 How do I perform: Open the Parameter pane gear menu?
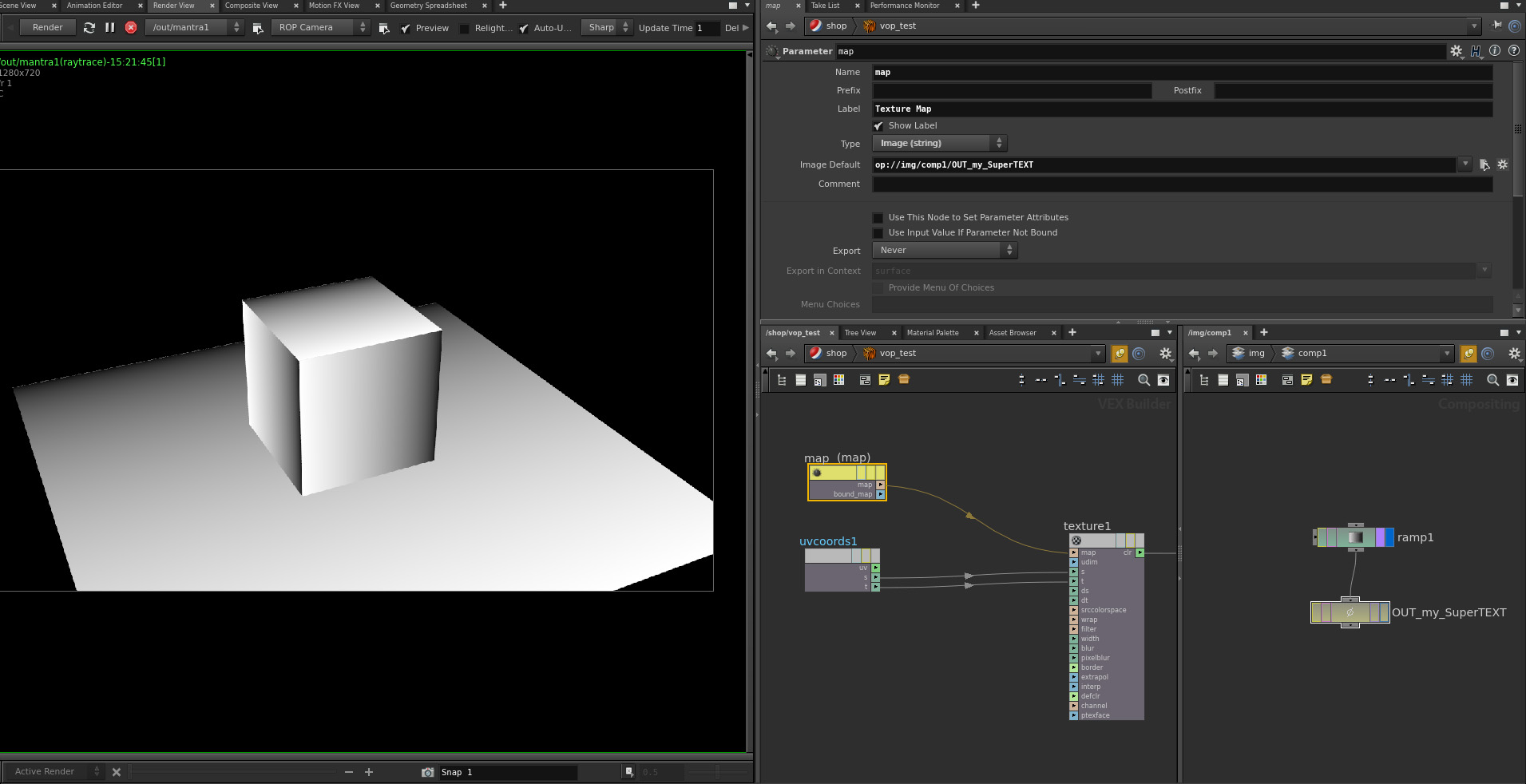tap(1456, 51)
